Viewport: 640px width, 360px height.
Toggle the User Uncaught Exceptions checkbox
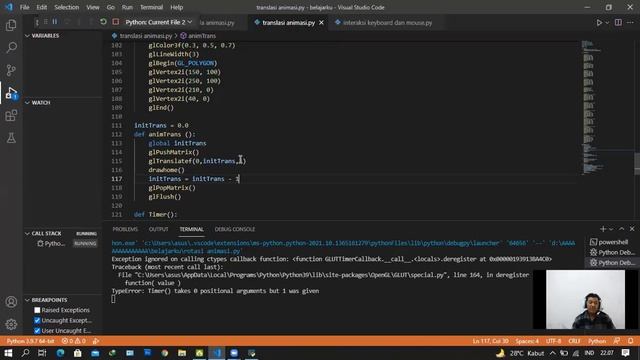pyautogui.click(x=37, y=331)
